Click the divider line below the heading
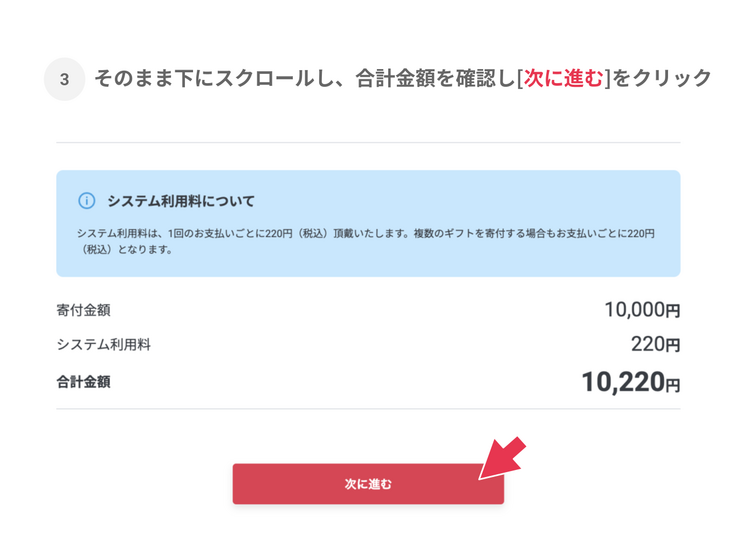 368,143
